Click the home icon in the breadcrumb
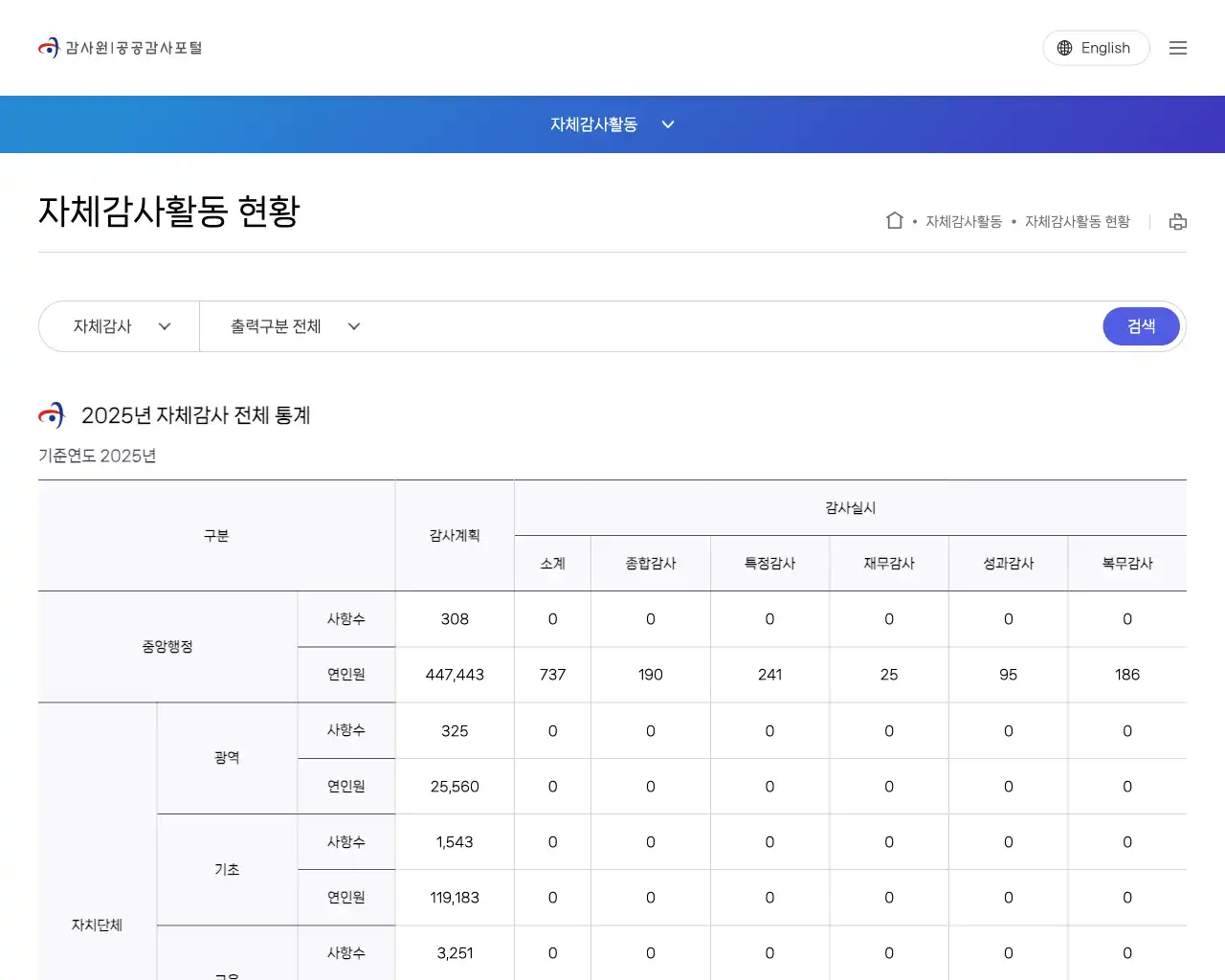Screen dimensions: 1225x980 coord(894,219)
